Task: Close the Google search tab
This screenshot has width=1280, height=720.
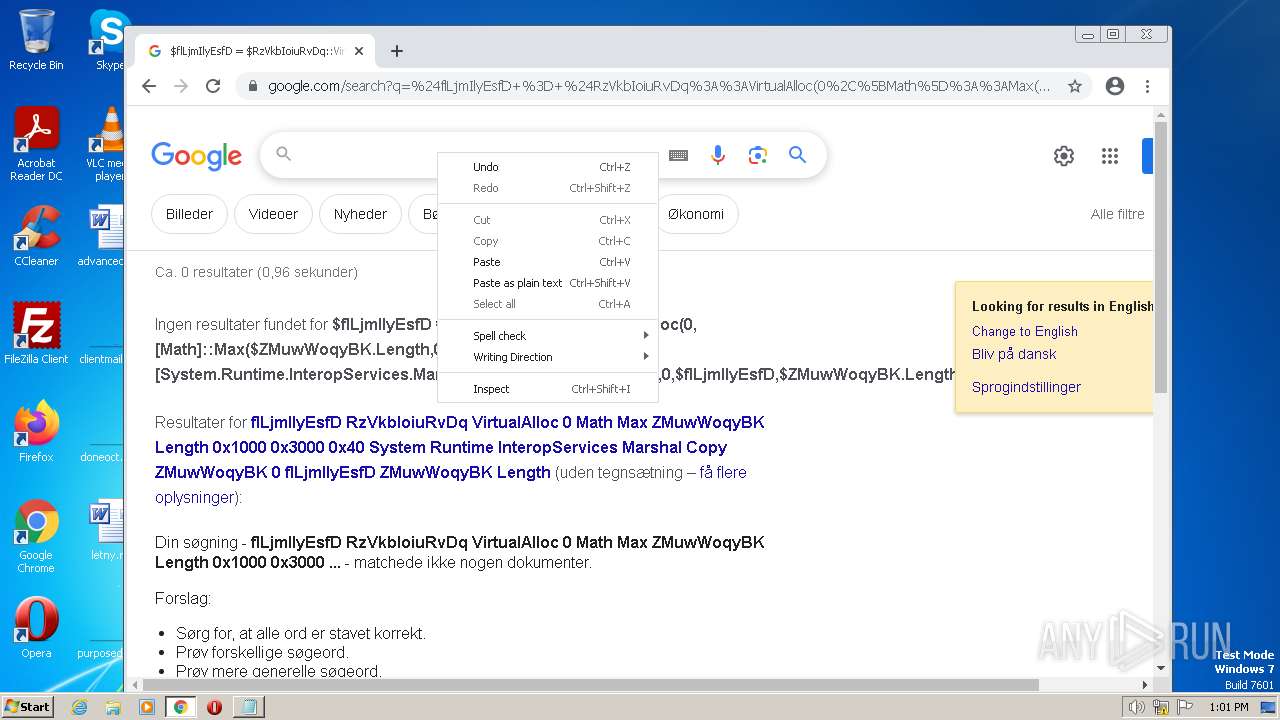Action: coord(358,51)
